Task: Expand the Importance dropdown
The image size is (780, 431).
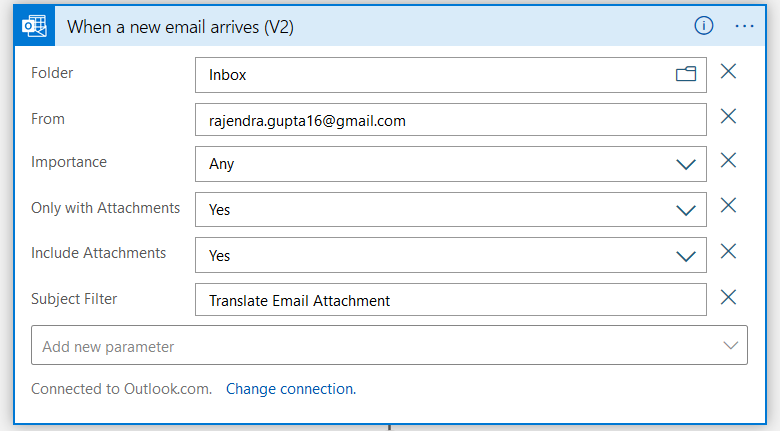Action: (686, 164)
